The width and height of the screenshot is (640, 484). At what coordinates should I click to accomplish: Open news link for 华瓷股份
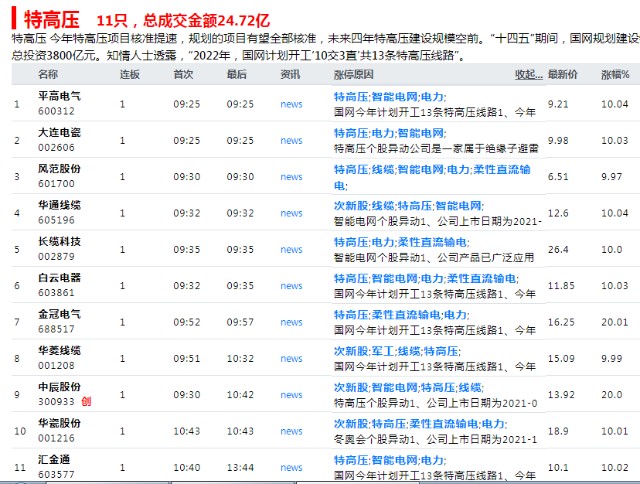291,431
